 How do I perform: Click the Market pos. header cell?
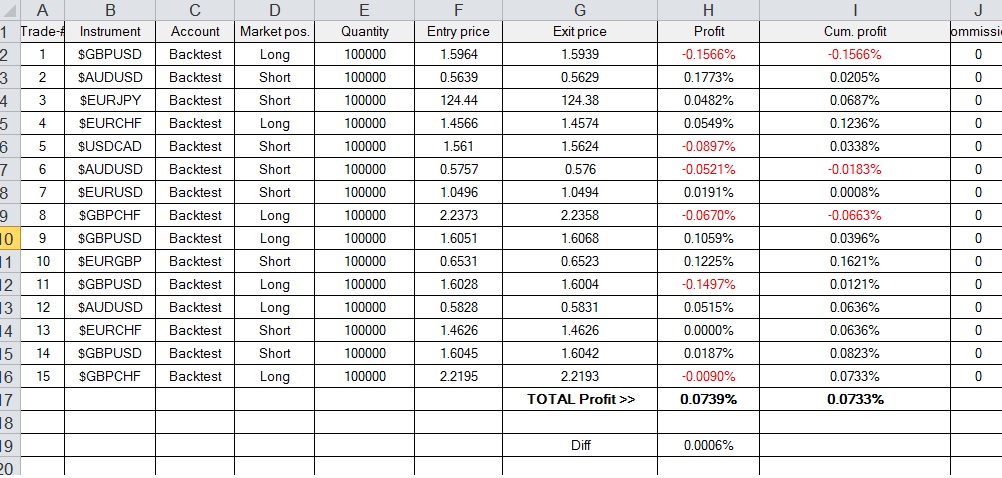(x=274, y=31)
